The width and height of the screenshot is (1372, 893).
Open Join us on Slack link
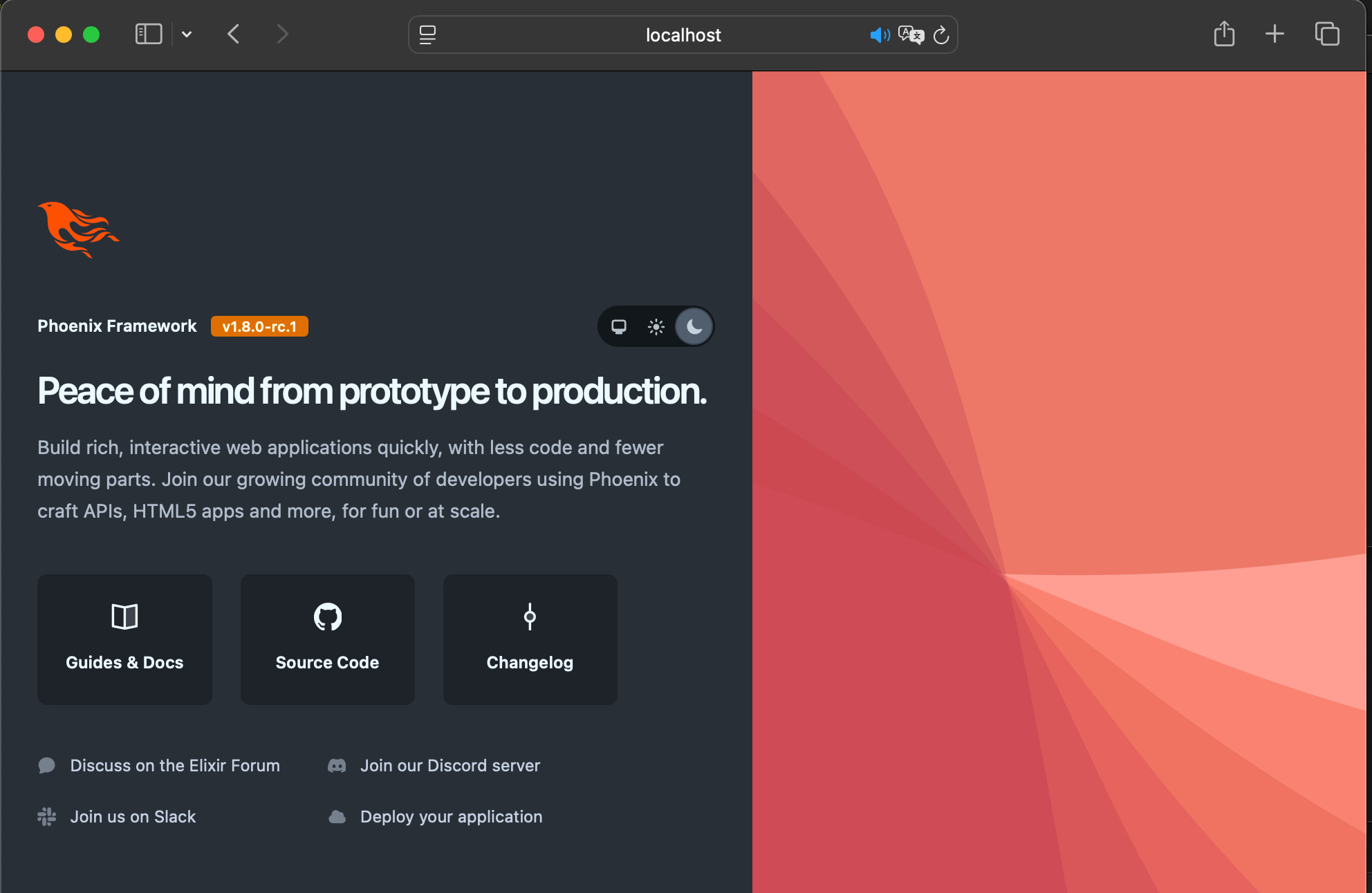coord(117,817)
